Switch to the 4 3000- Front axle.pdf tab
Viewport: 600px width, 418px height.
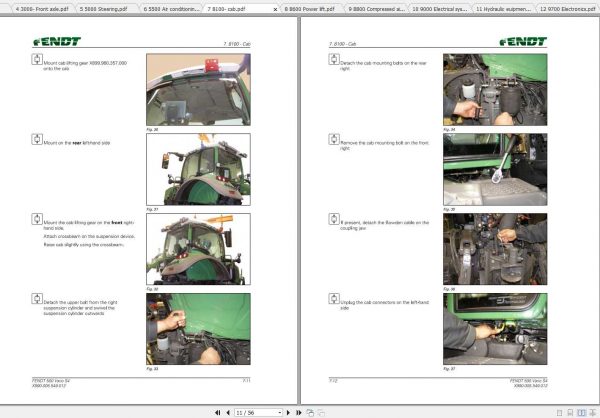tap(42, 8)
